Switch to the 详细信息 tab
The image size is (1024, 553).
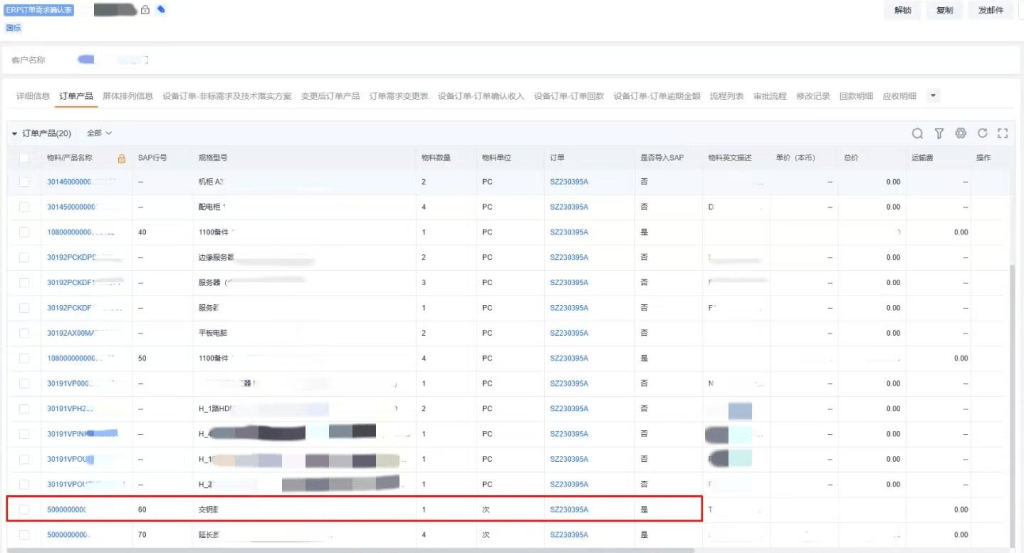tap(33, 96)
